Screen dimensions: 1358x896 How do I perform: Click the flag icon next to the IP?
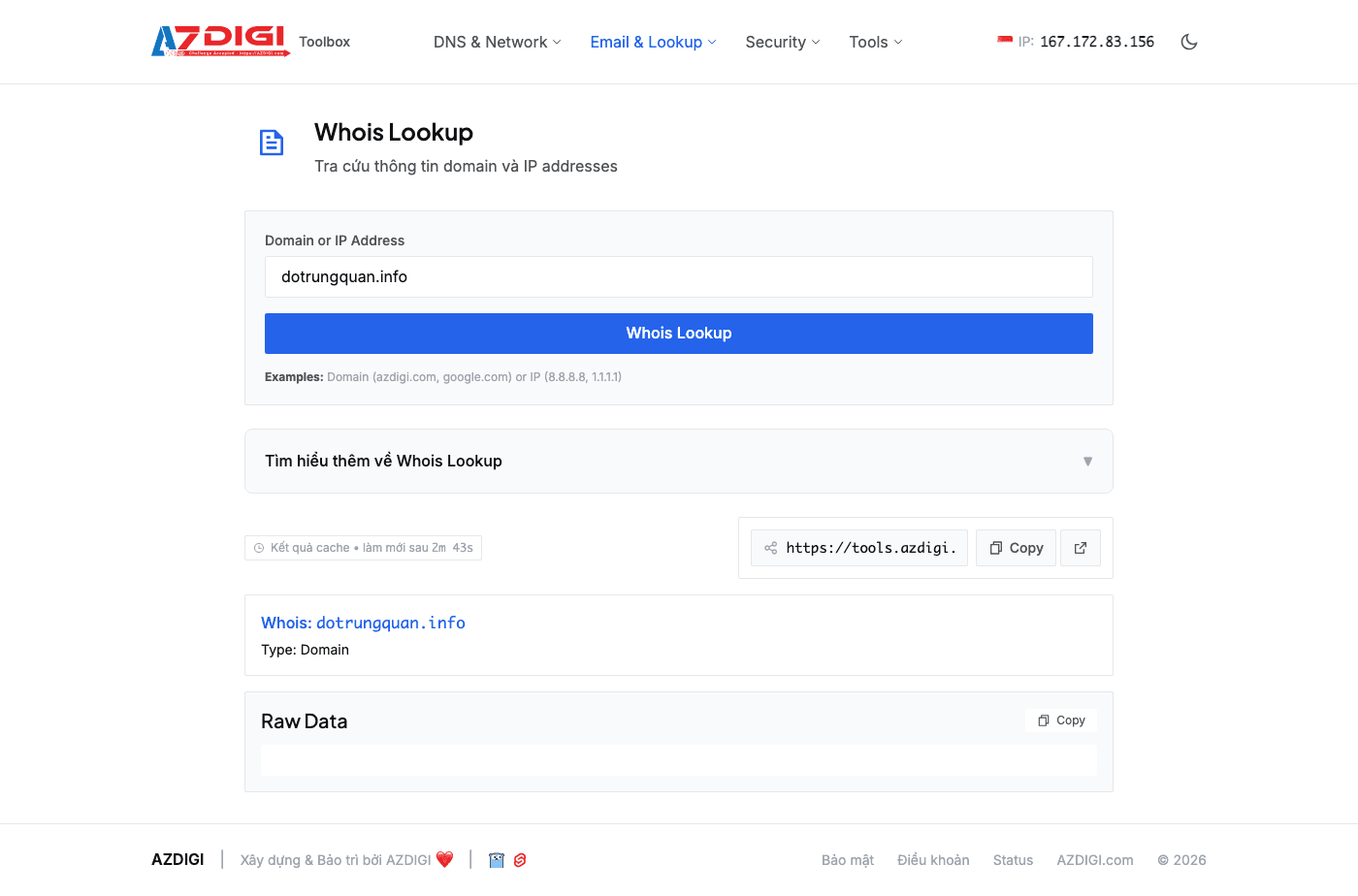click(1005, 41)
